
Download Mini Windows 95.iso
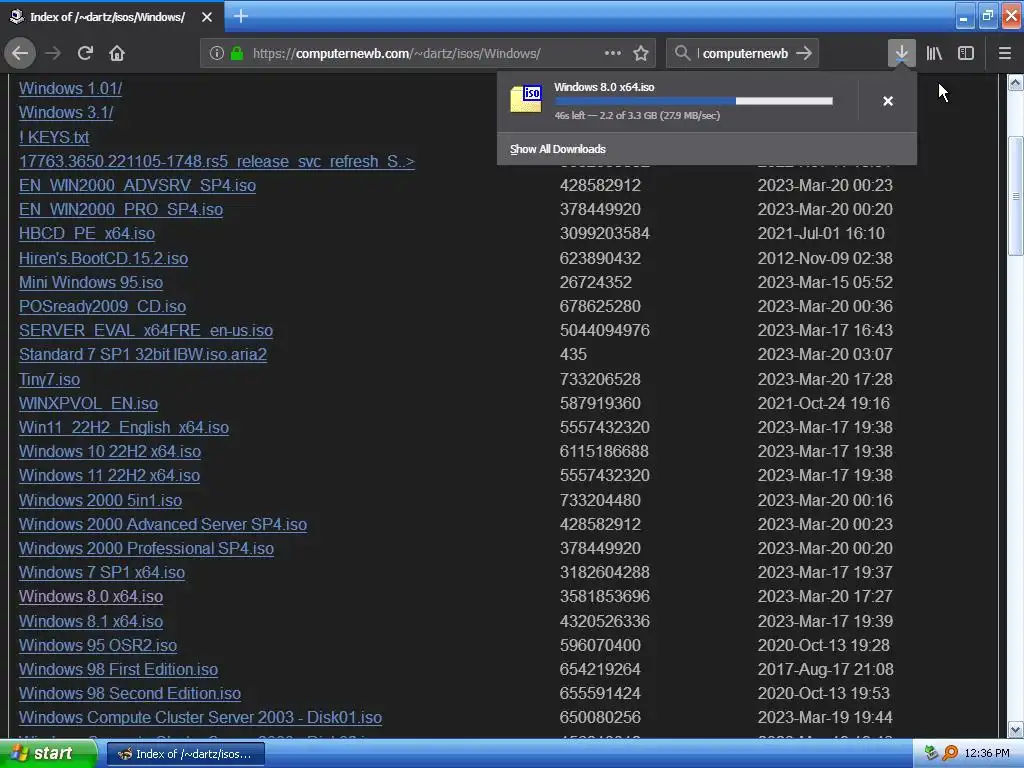tap(91, 283)
